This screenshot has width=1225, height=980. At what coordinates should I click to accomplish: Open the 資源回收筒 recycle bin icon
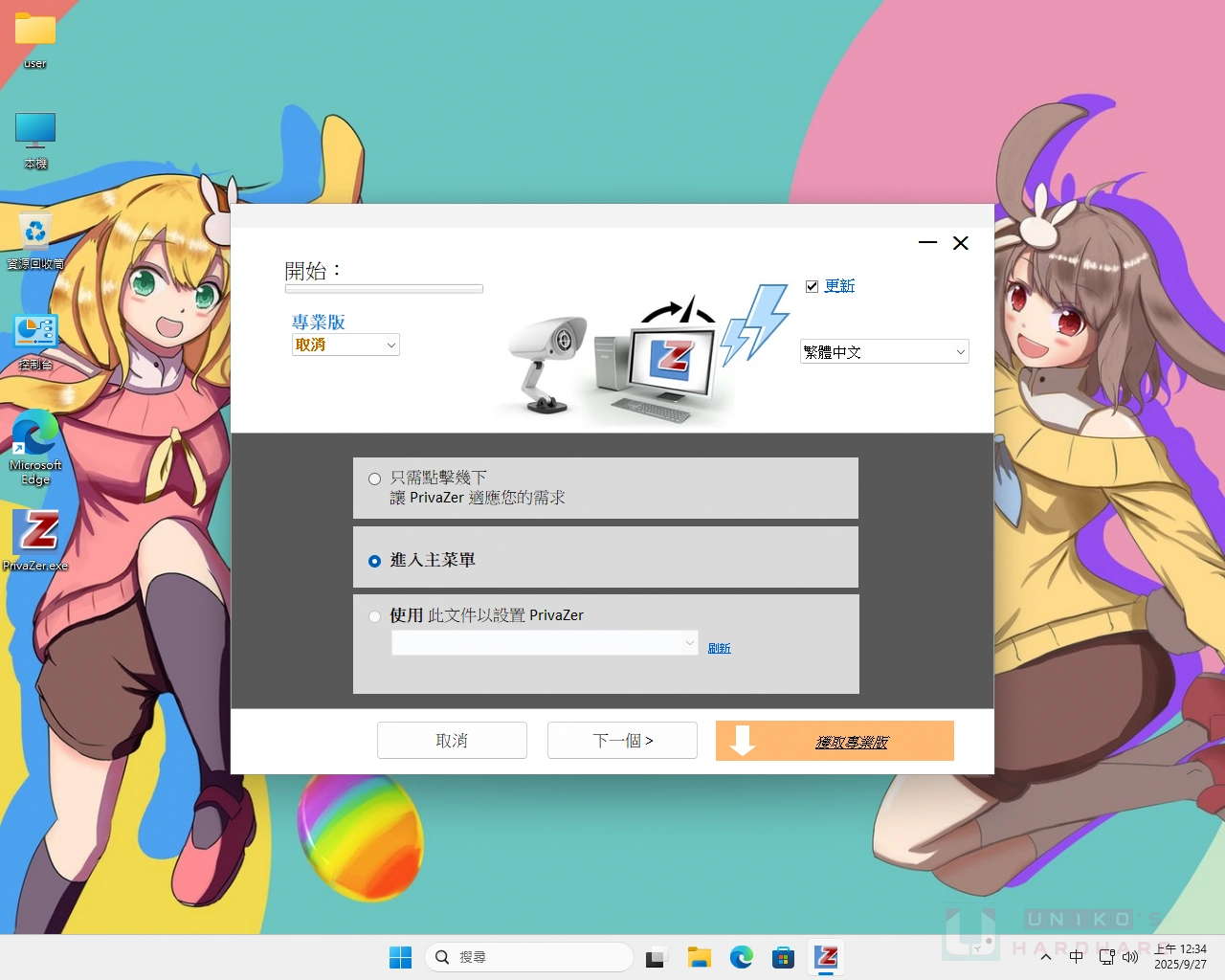(x=35, y=241)
